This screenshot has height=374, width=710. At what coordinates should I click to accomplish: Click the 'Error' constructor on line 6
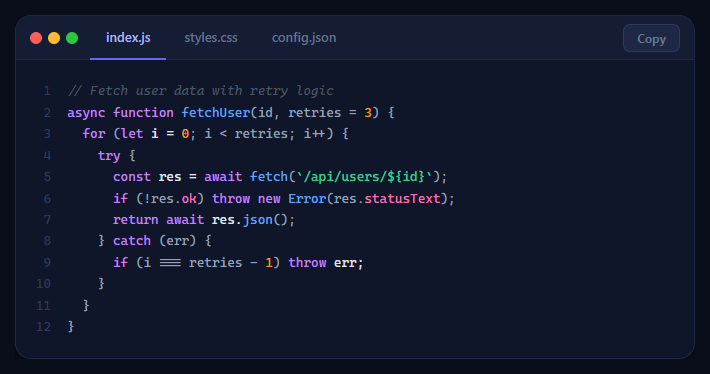click(x=307, y=198)
